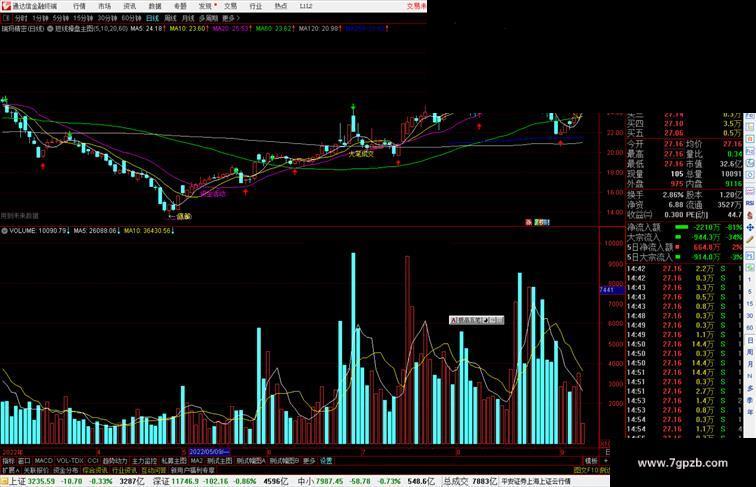Open the 资金分布 tab
Screen dimensions: 756x487
coord(65,470)
